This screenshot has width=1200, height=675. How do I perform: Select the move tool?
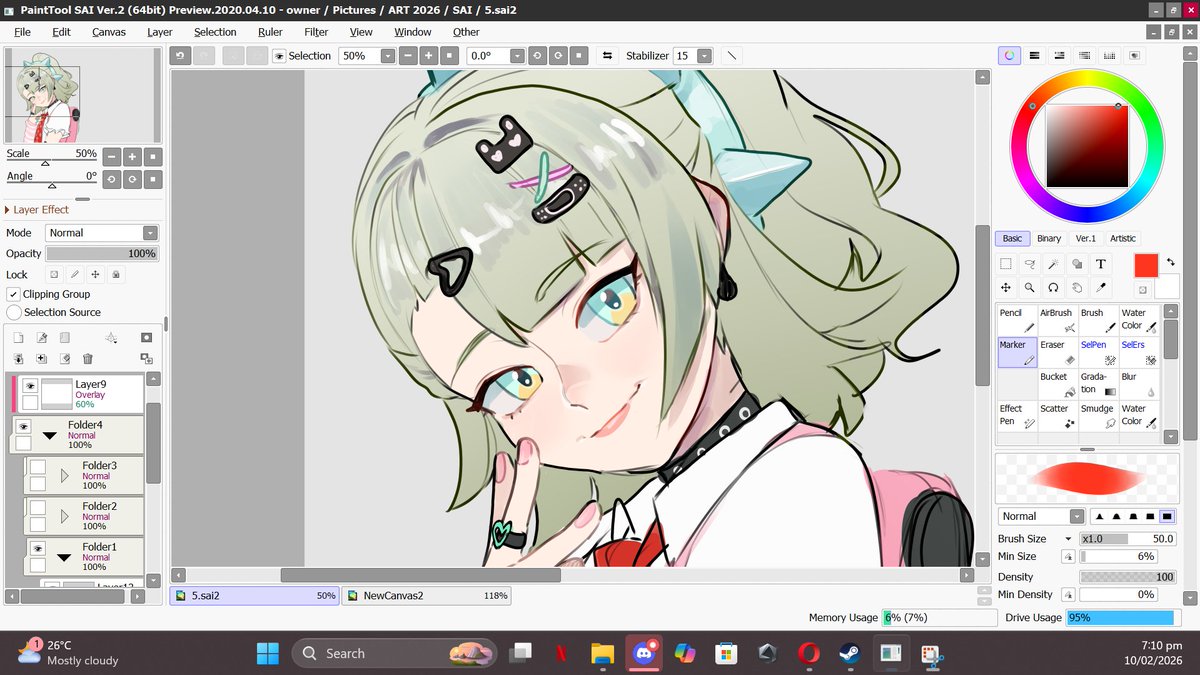point(1006,288)
